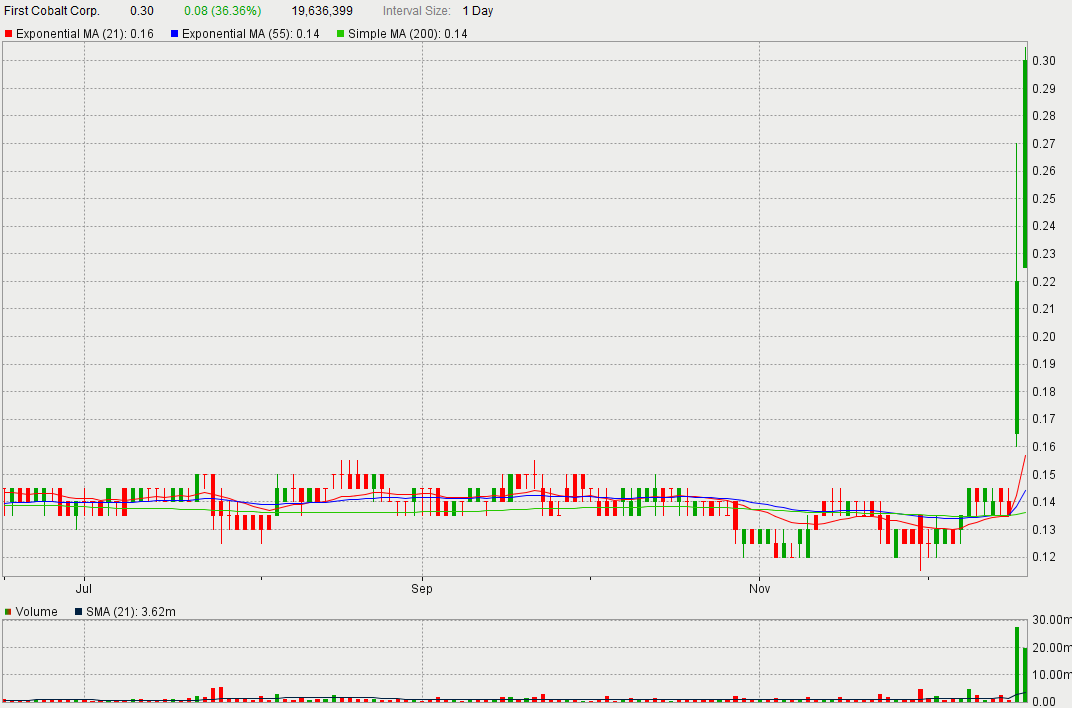Click the 10.00m volume axis label
1072x708 pixels.
pos(1052,675)
